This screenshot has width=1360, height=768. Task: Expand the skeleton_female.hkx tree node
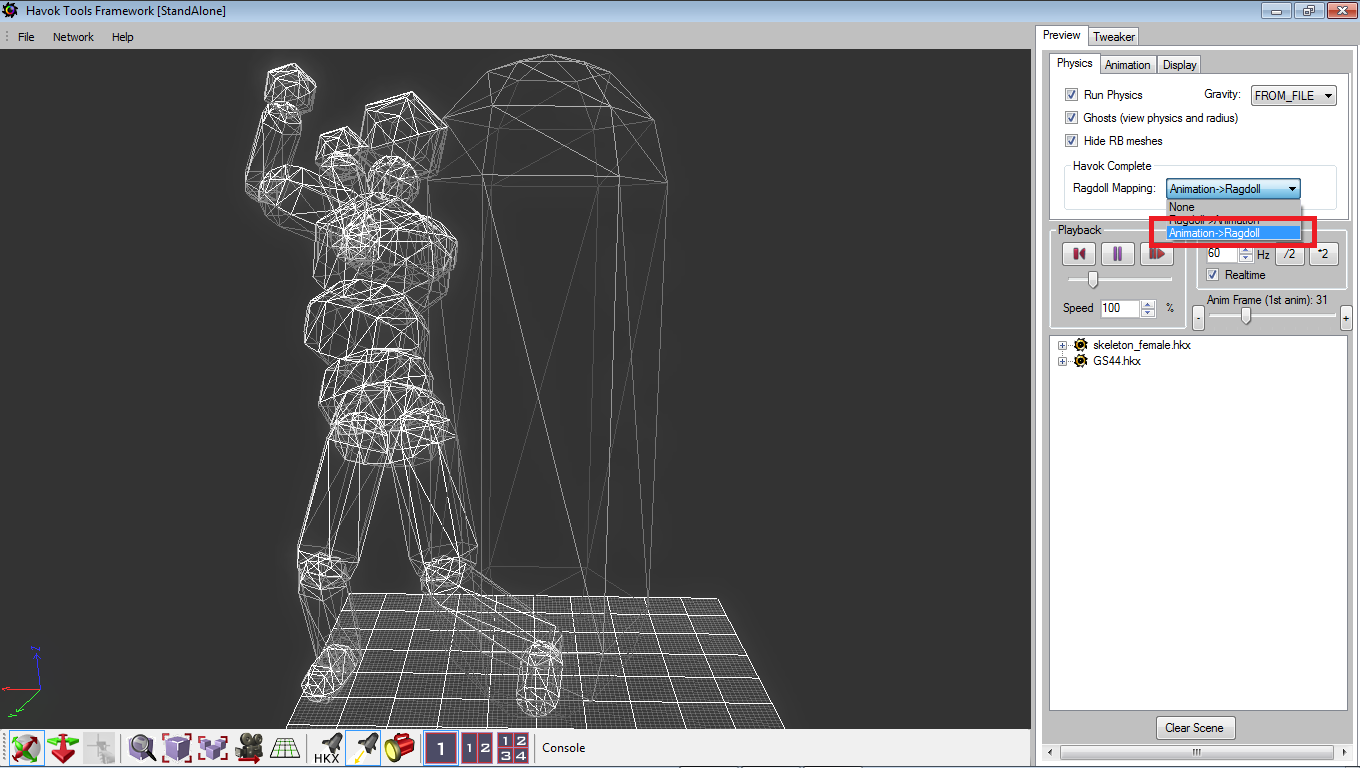pyautogui.click(x=1062, y=345)
